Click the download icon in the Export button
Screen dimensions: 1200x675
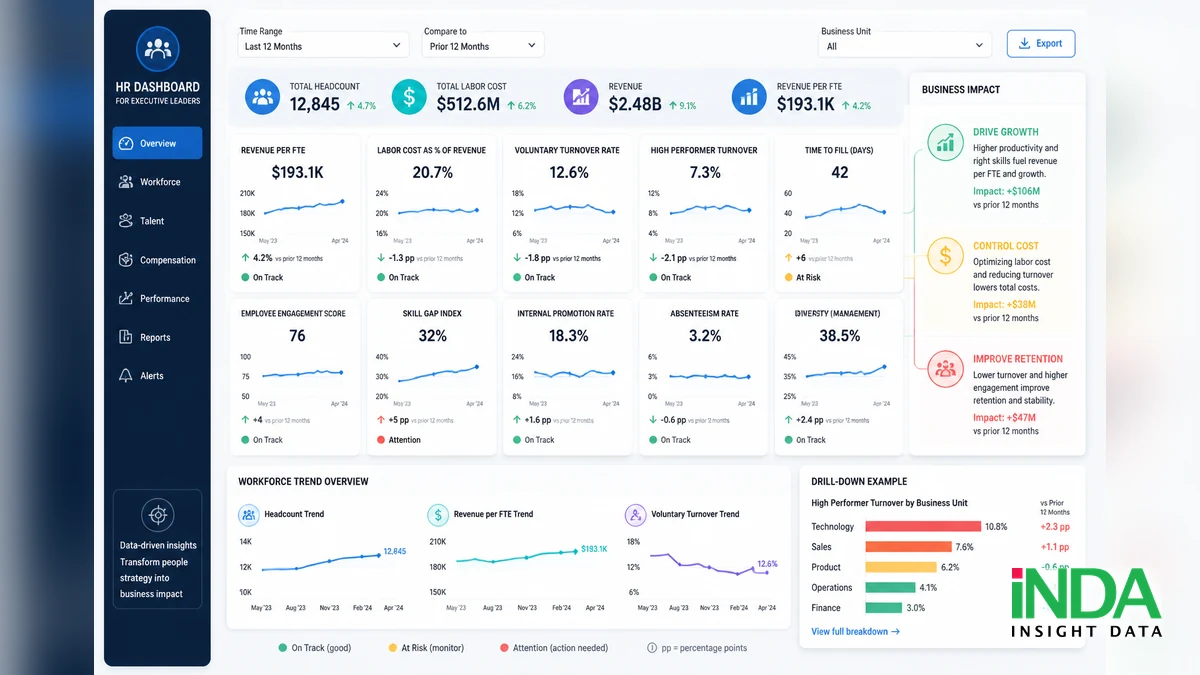(x=1024, y=44)
